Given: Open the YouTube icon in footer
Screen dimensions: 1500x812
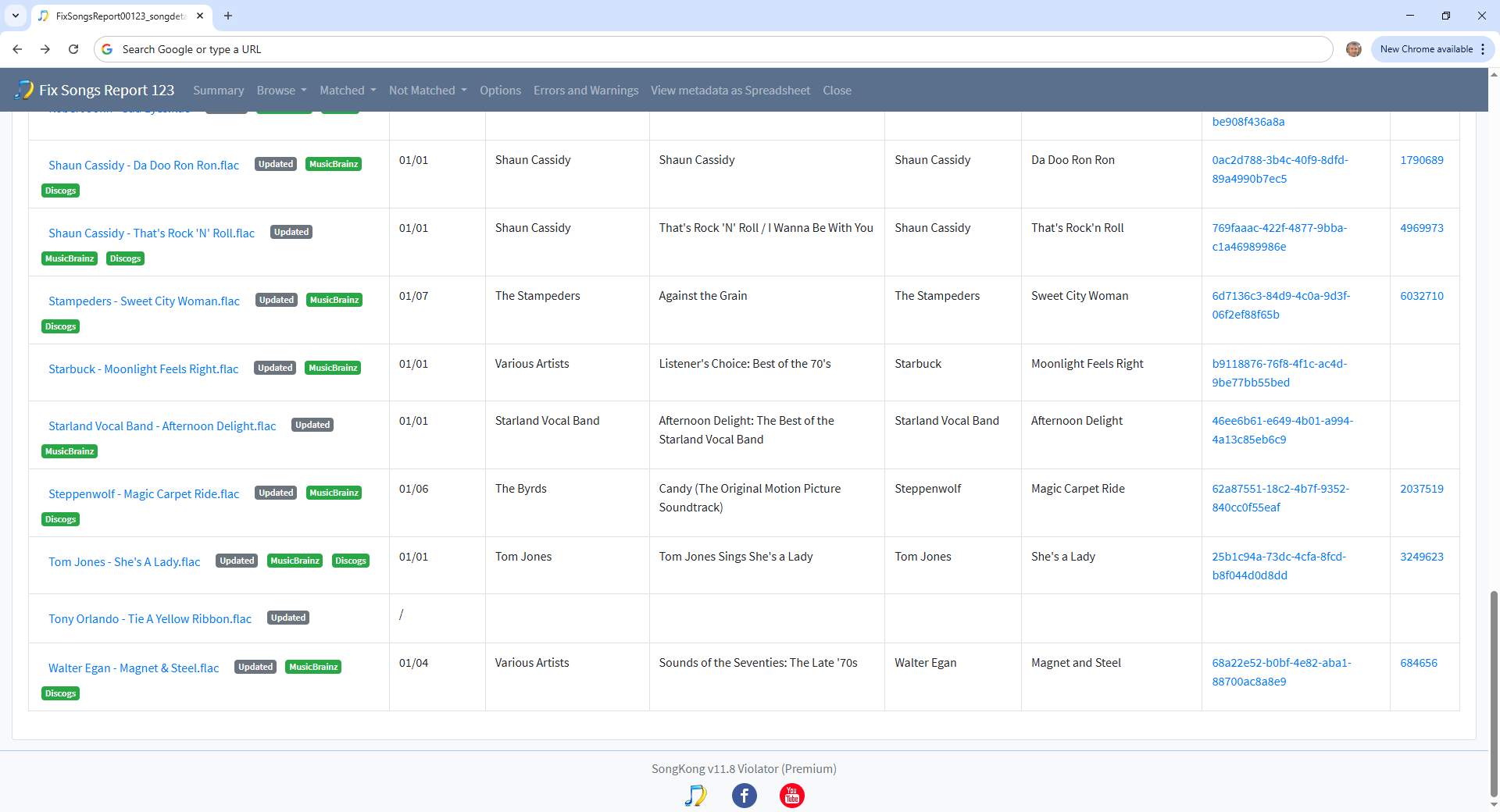Looking at the screenshot, I should (792, 796).
